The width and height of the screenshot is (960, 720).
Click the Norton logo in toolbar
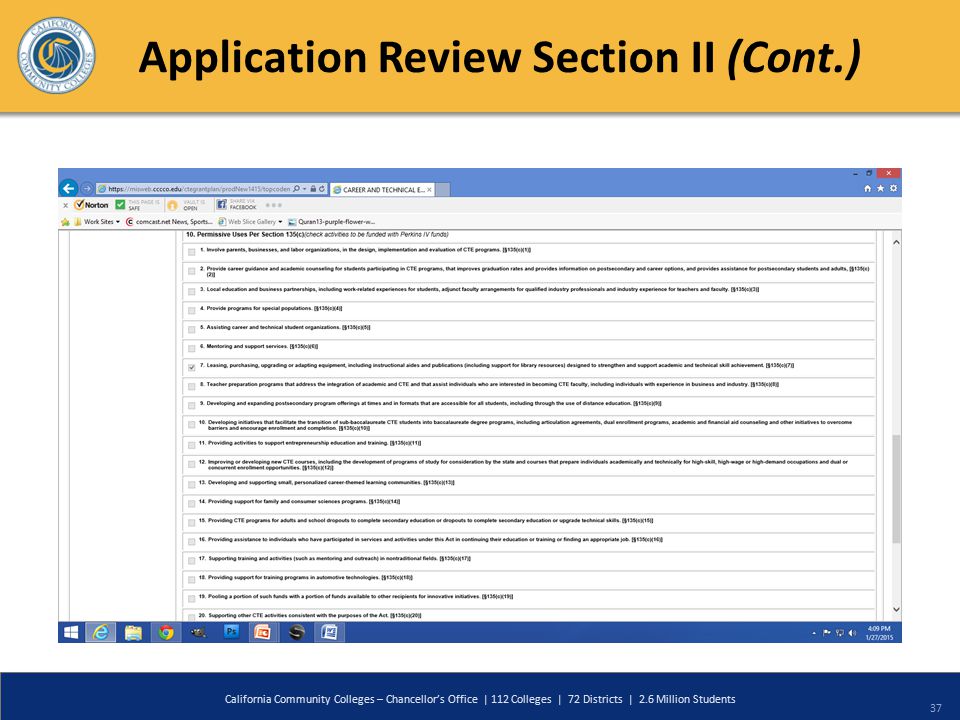coord(91,205)
